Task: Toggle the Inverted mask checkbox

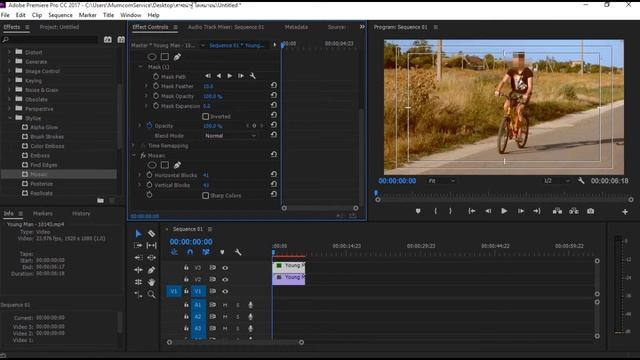Action: (x=206, y=116)
